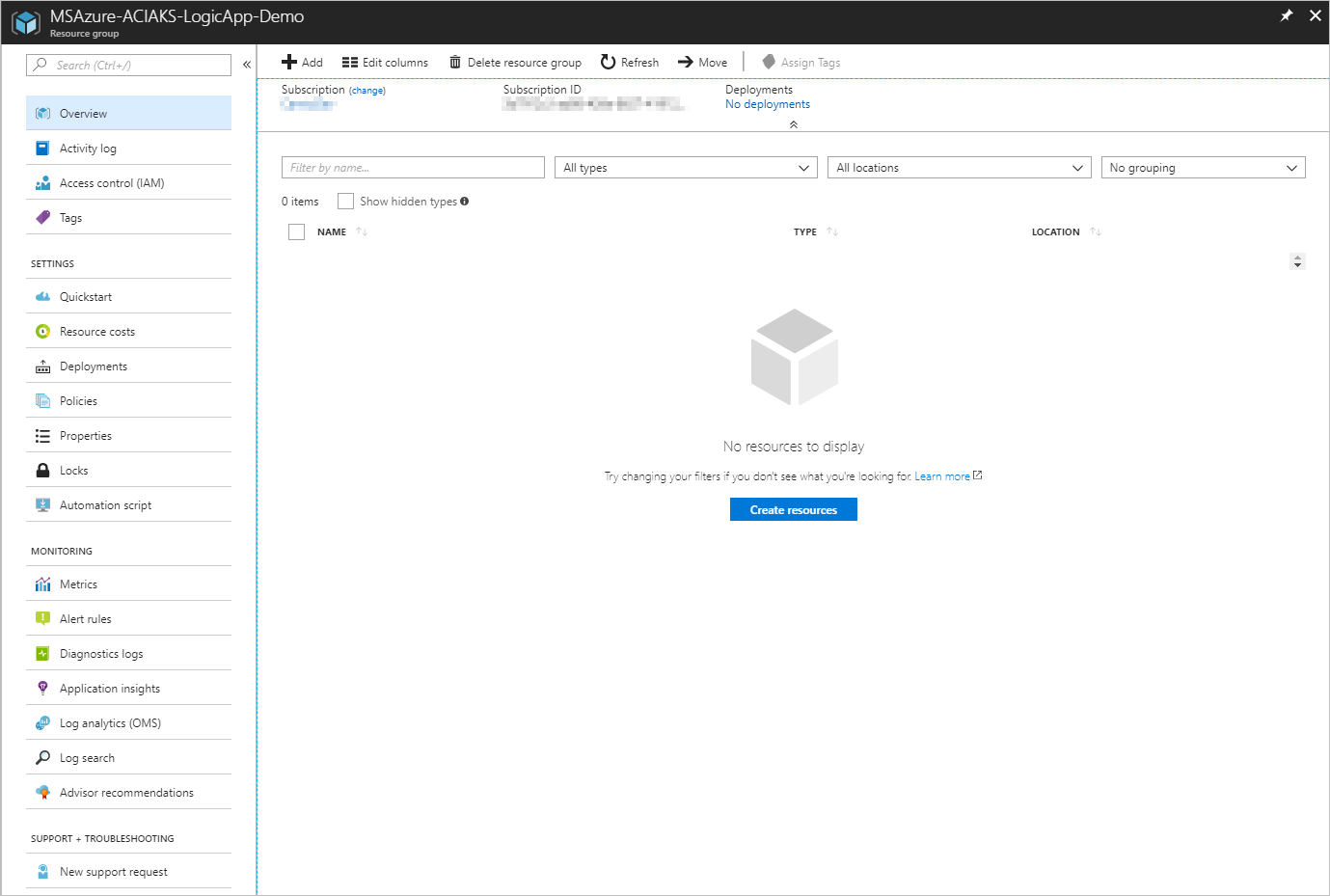Click the Metrics chart icon

[42, 584]
